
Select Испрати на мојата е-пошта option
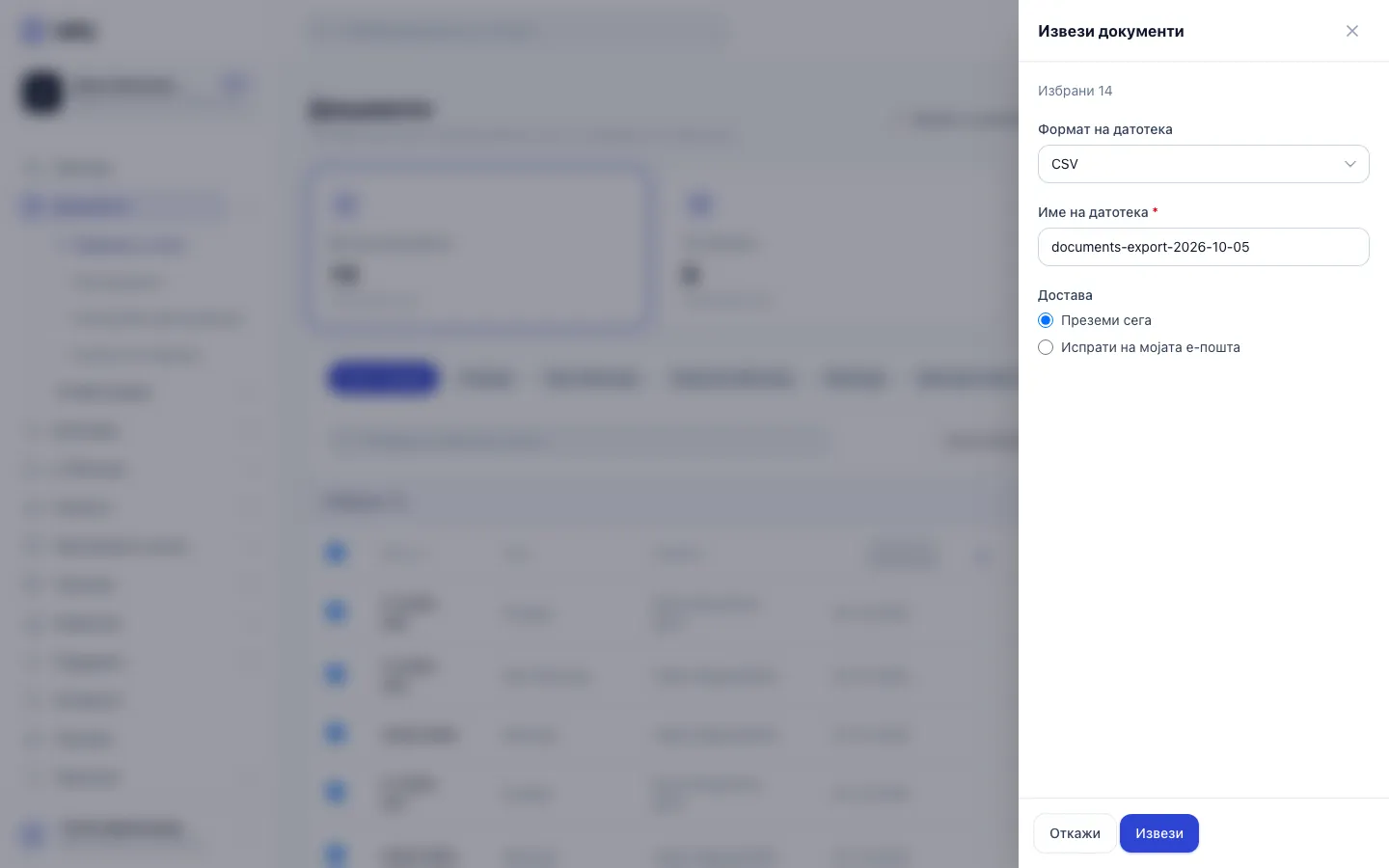point(1046,347)
